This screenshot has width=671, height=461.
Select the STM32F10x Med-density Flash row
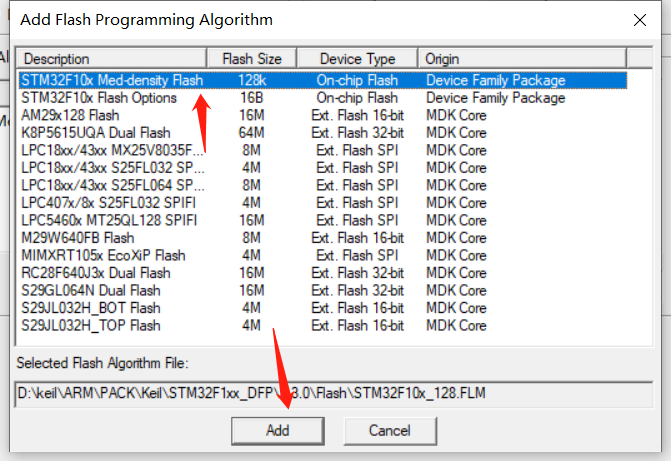coord(323,80)
